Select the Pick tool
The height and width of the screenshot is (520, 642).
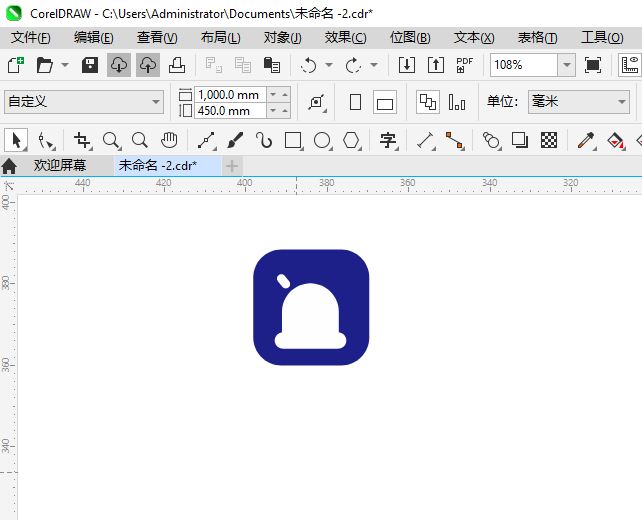pos(16,140)
